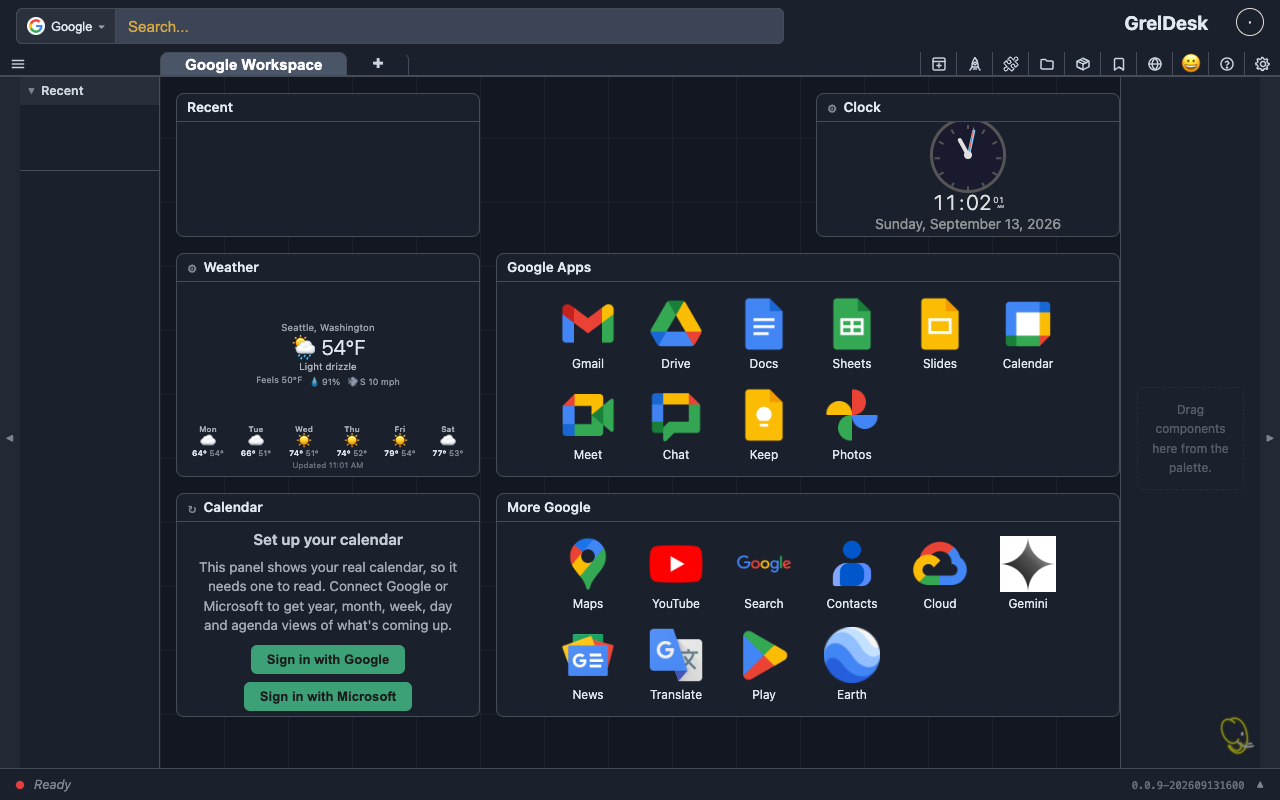Click the smiley emoji icon
The image size is (1280, 800).
[1191, 63]
